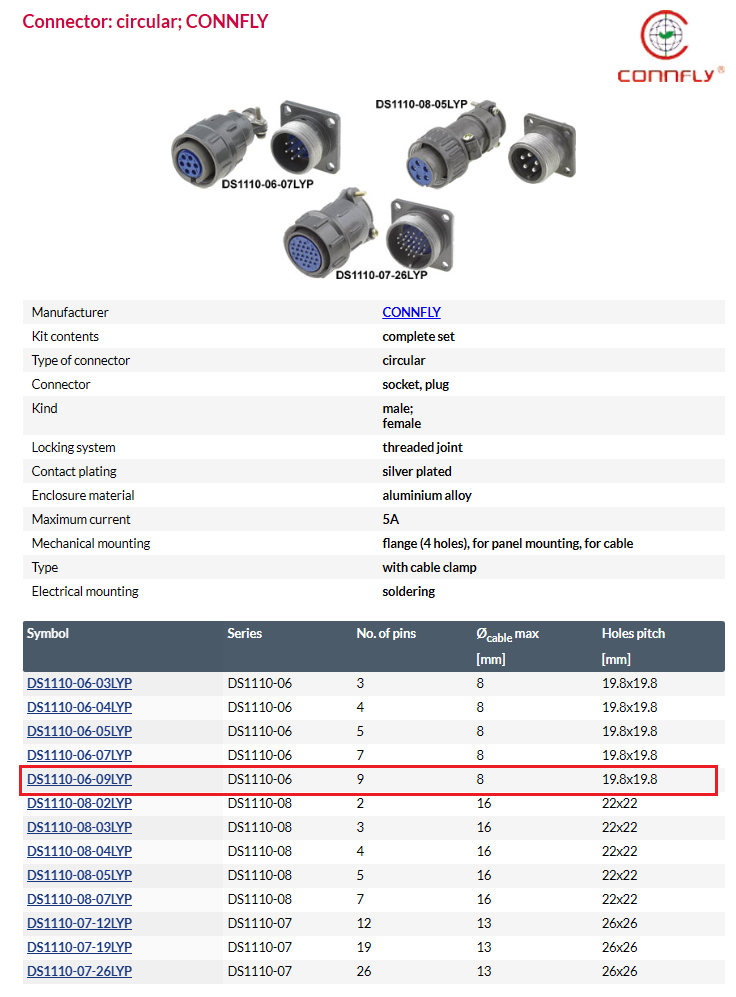Open the DS1110-06-05LYP product link
736x997 pixels.
(79, 731)
